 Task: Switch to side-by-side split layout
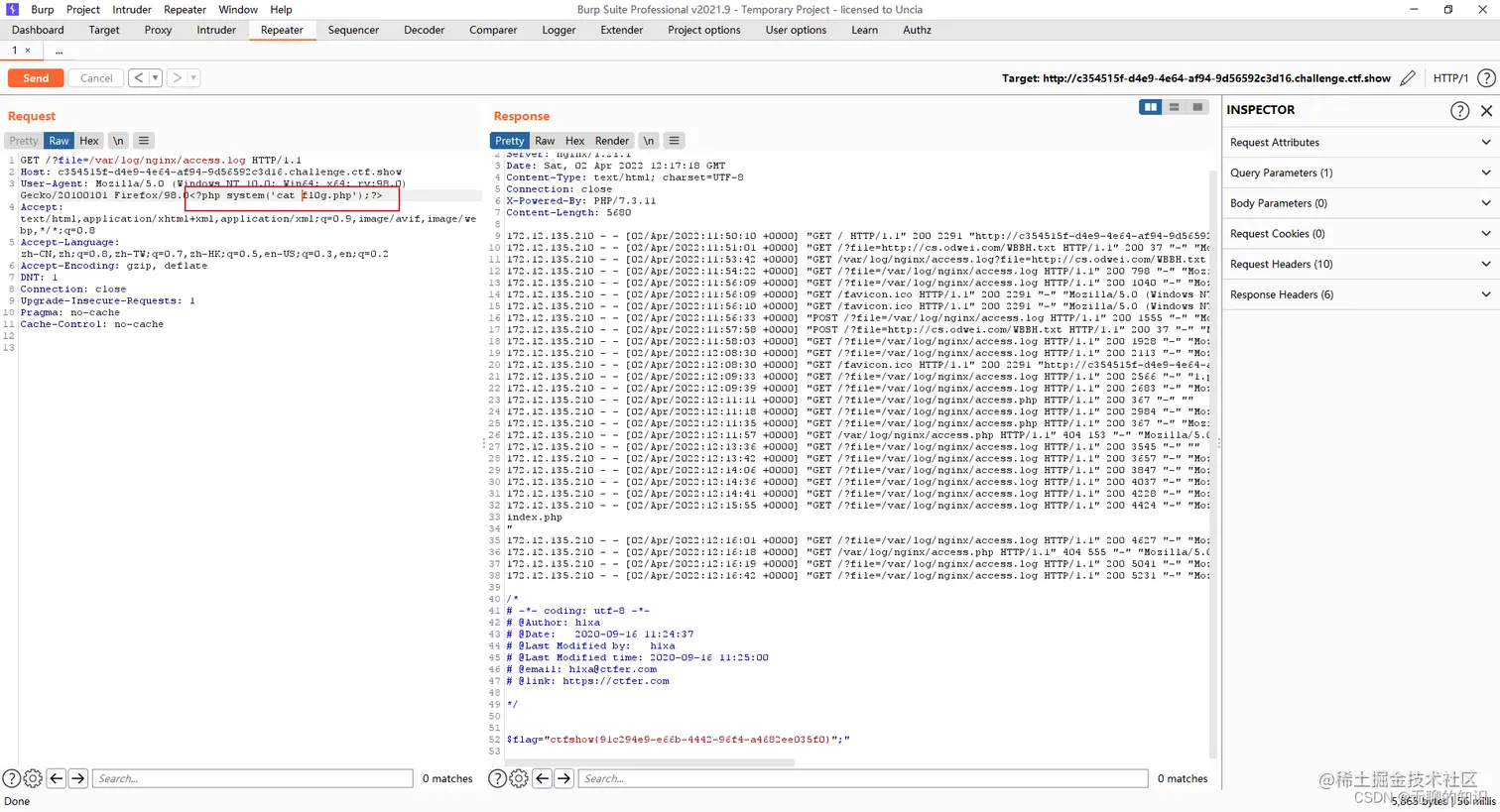(x=1151, y=107)
